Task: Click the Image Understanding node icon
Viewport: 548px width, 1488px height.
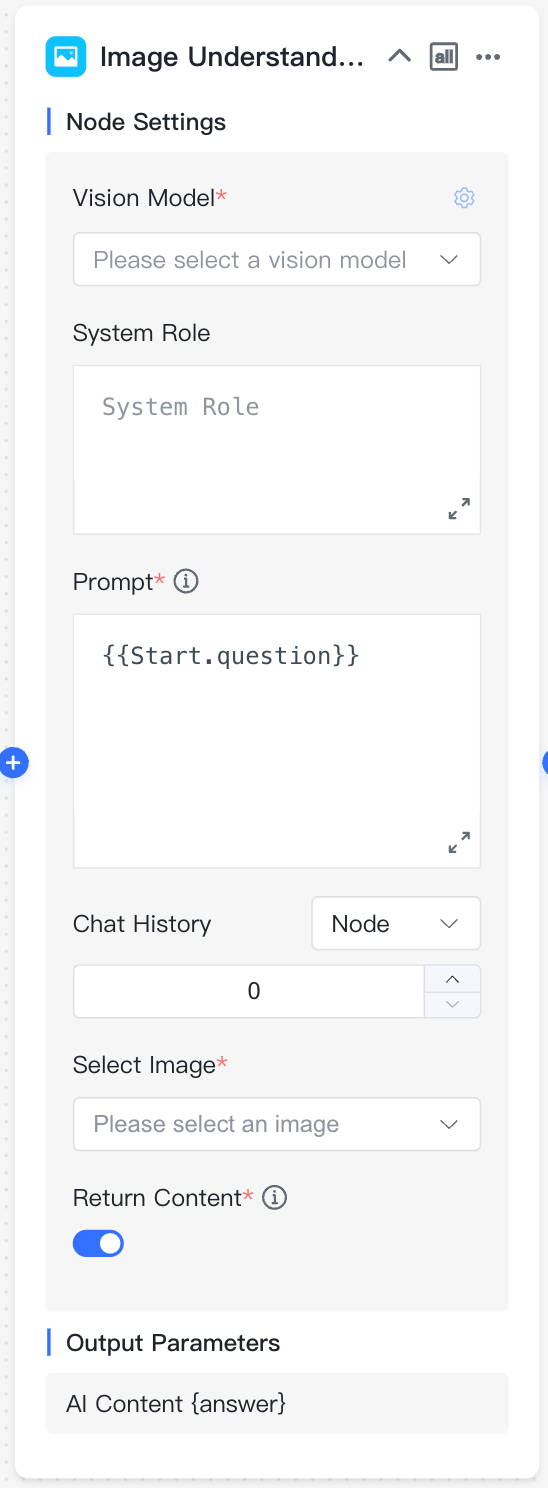Action: click(66, 57)
